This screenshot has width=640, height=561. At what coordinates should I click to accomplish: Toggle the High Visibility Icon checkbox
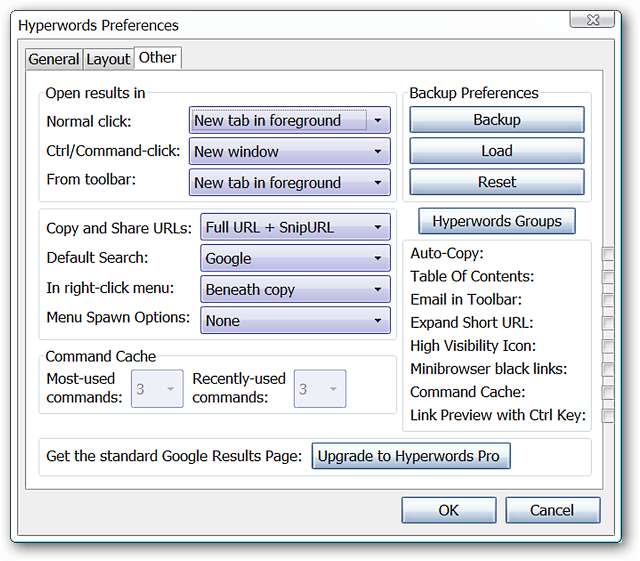[x=608, y=346]
